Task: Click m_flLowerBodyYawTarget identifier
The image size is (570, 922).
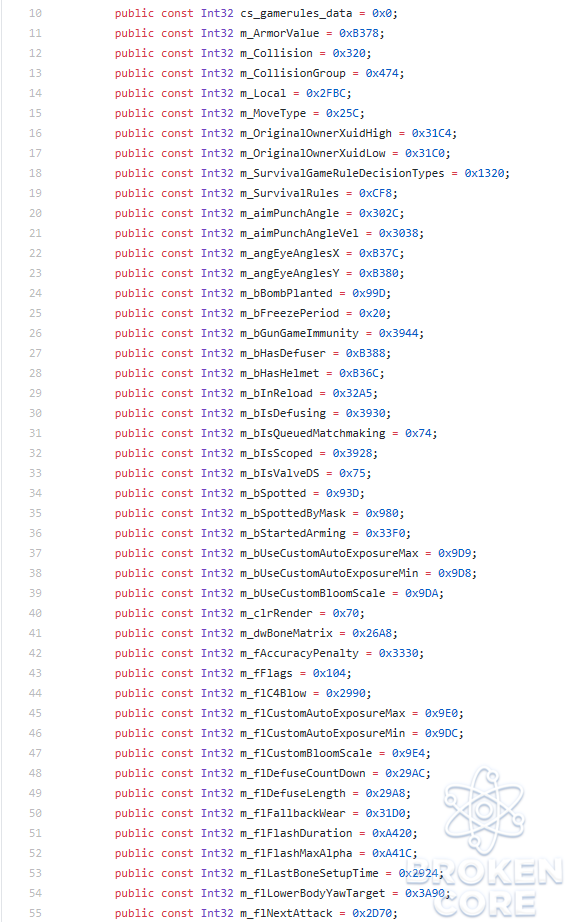Action: click(x=312, y=893)
